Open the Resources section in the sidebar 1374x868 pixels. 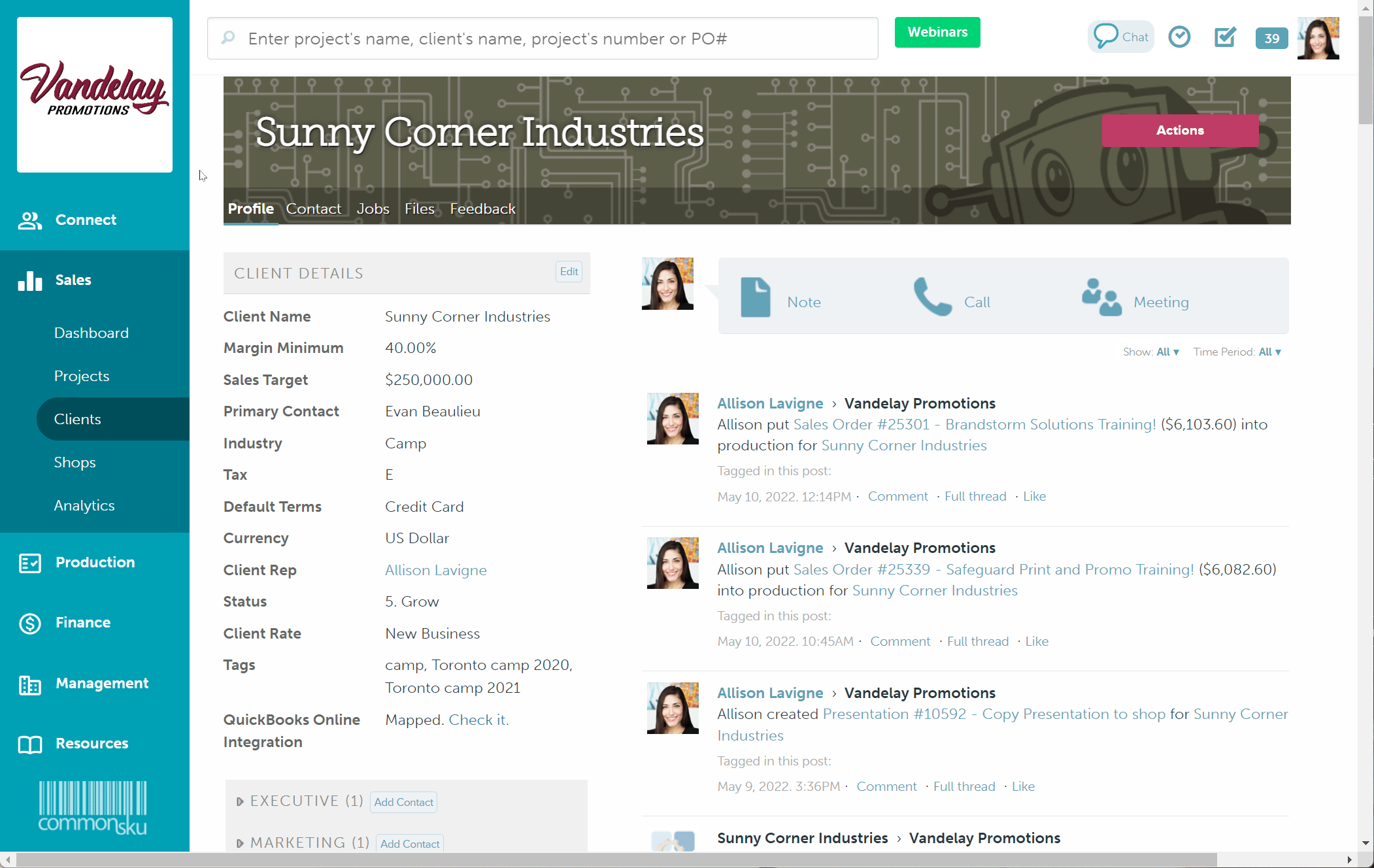[92, 743]
